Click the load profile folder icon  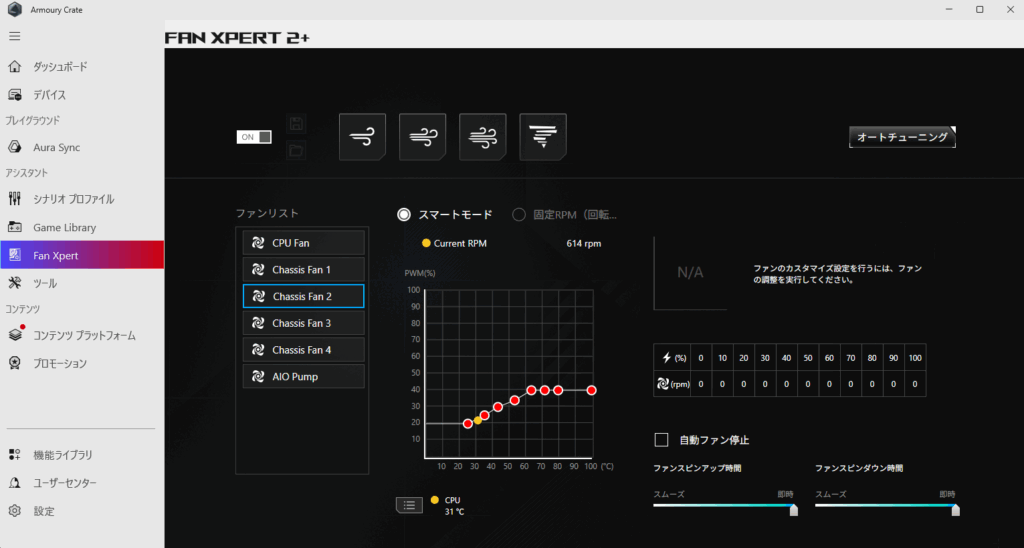point(296,150)
